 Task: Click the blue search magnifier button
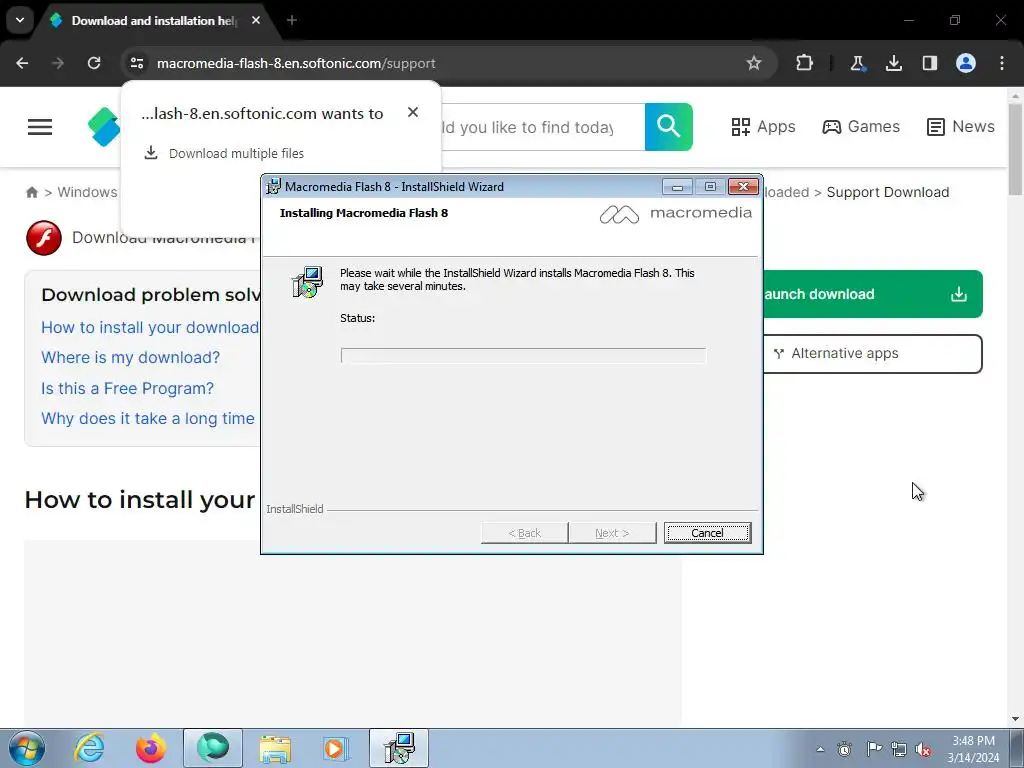[x=669, y=127]
